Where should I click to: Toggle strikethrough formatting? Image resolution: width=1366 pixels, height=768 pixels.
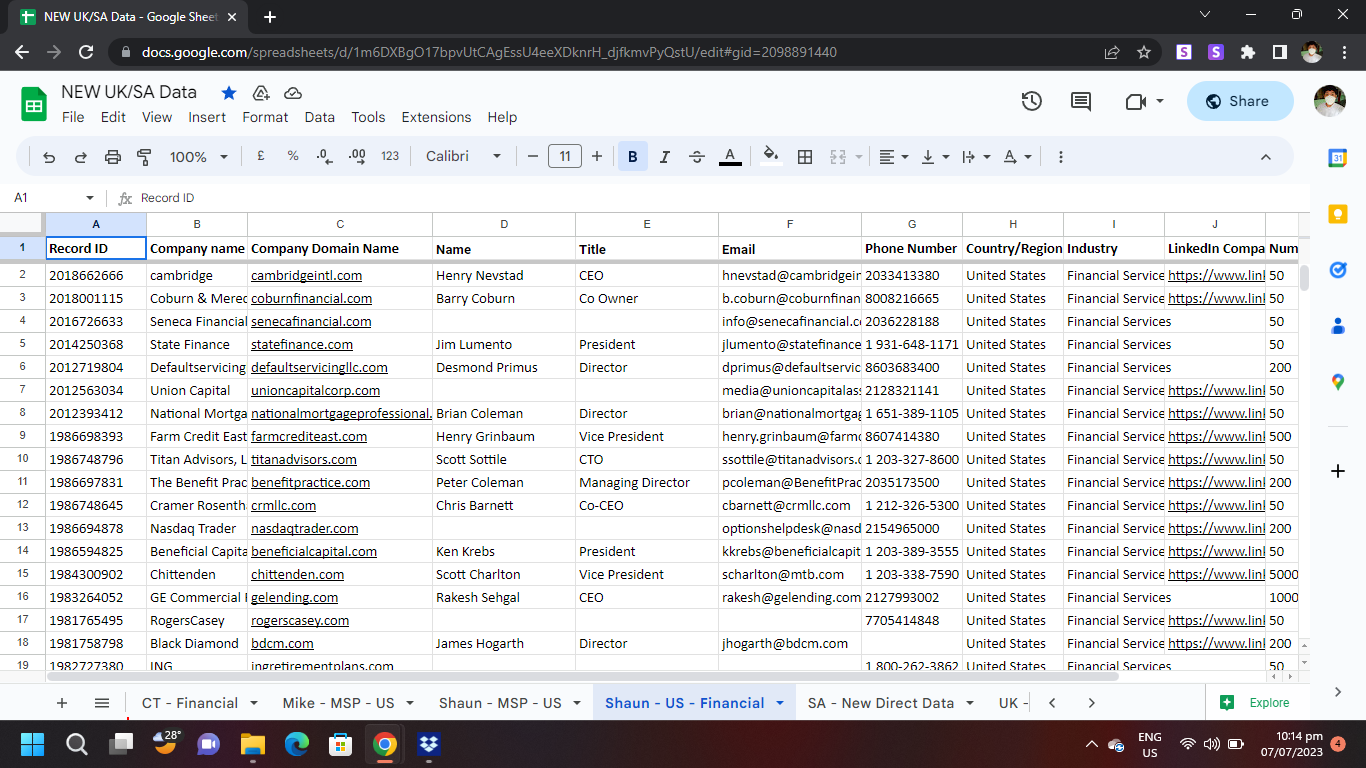tap(697, 157)
